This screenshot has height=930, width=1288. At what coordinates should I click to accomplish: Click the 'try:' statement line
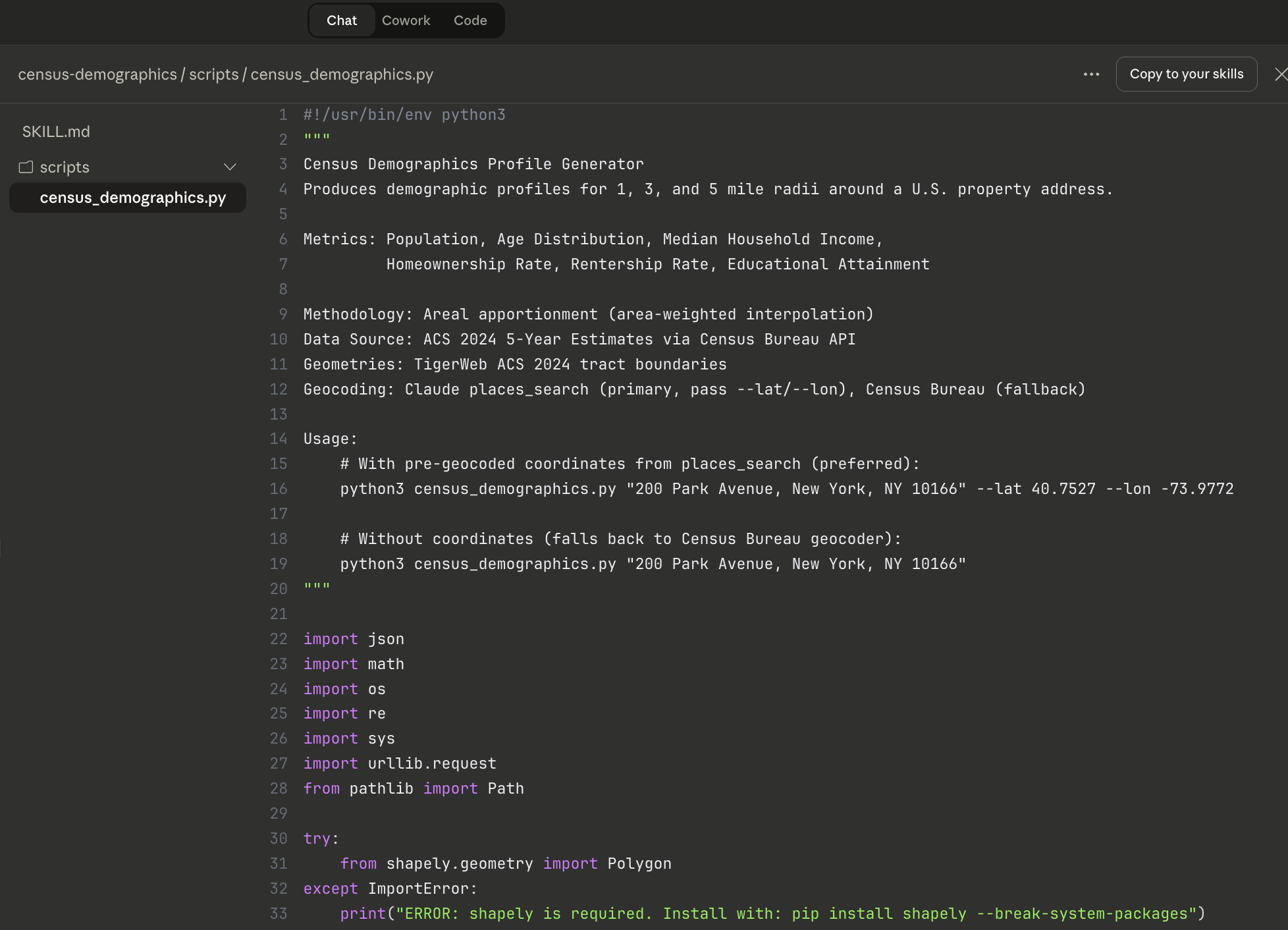click(321, 838)
